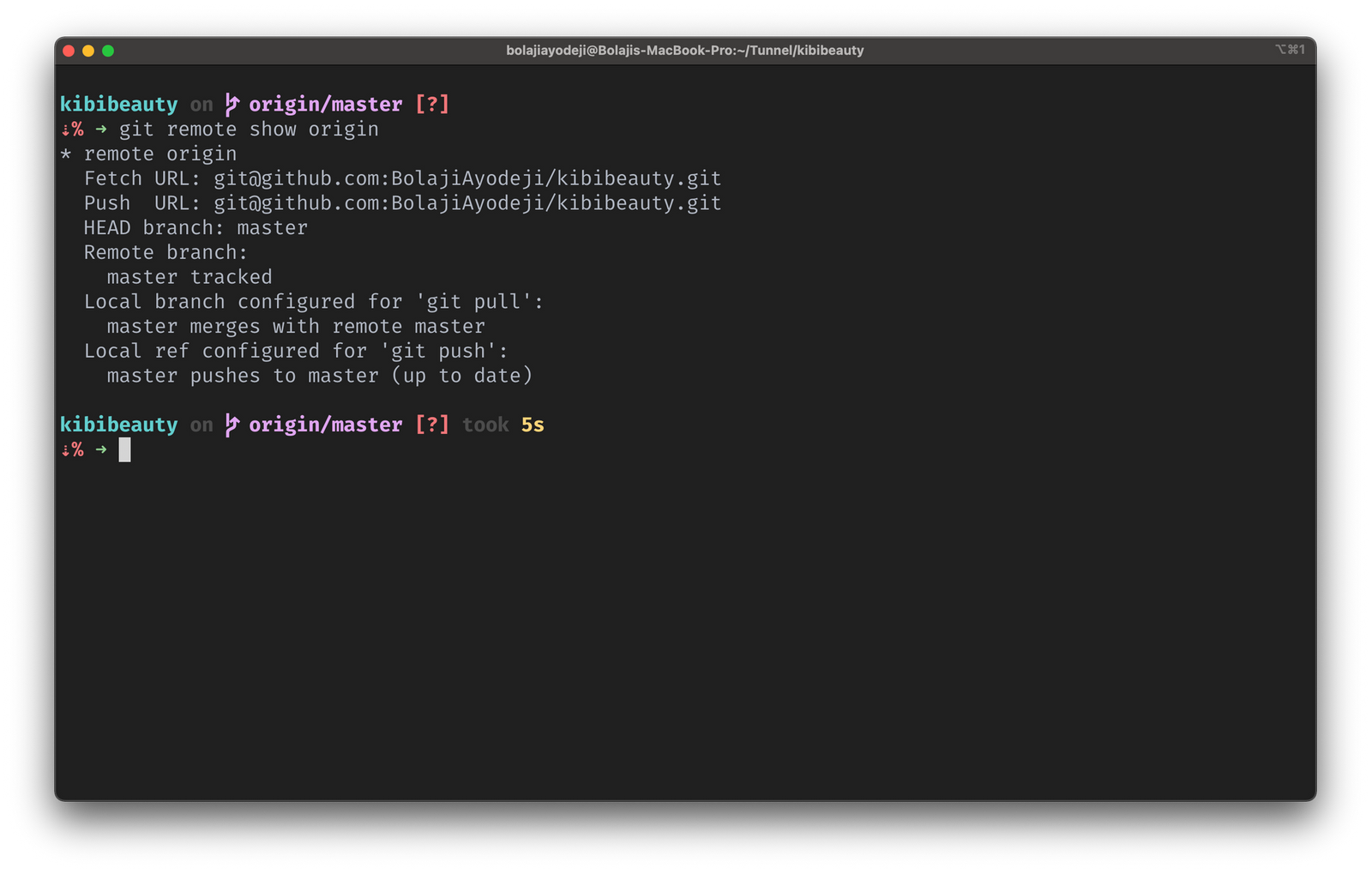Viewport: 1372px width, 874px height.
Task: Click the word tracked under Remote branch
Action: (231, 276)
